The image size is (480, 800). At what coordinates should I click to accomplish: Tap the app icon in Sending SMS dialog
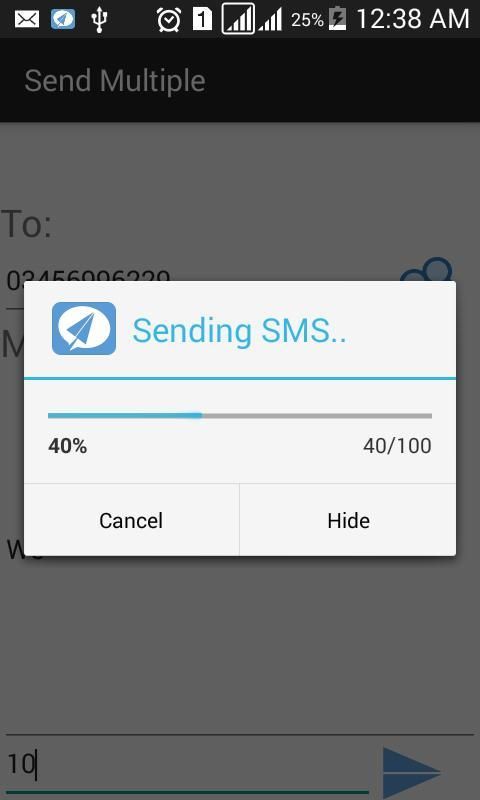pos(84,328)
